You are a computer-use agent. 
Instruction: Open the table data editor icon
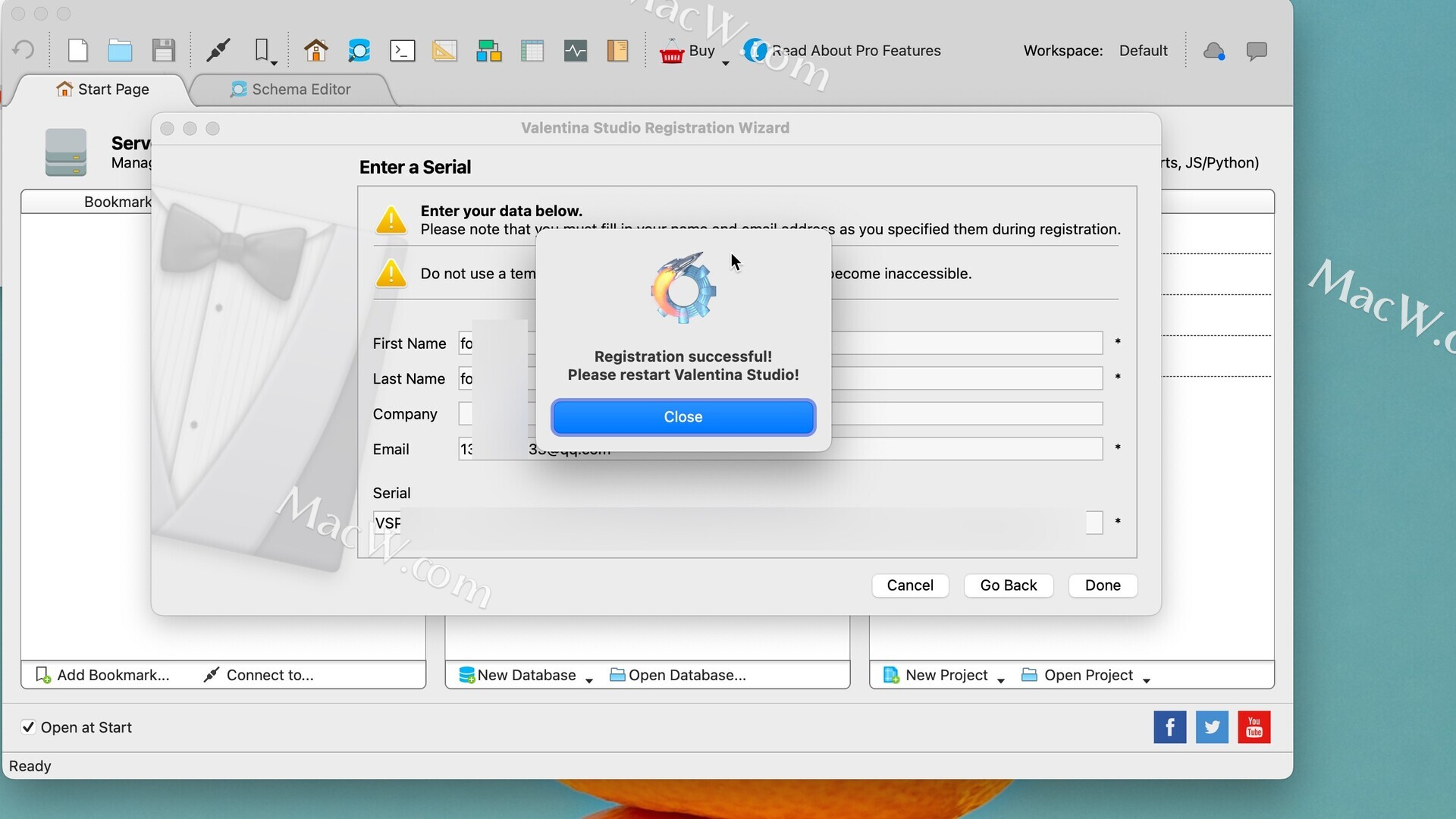point(532,51)
